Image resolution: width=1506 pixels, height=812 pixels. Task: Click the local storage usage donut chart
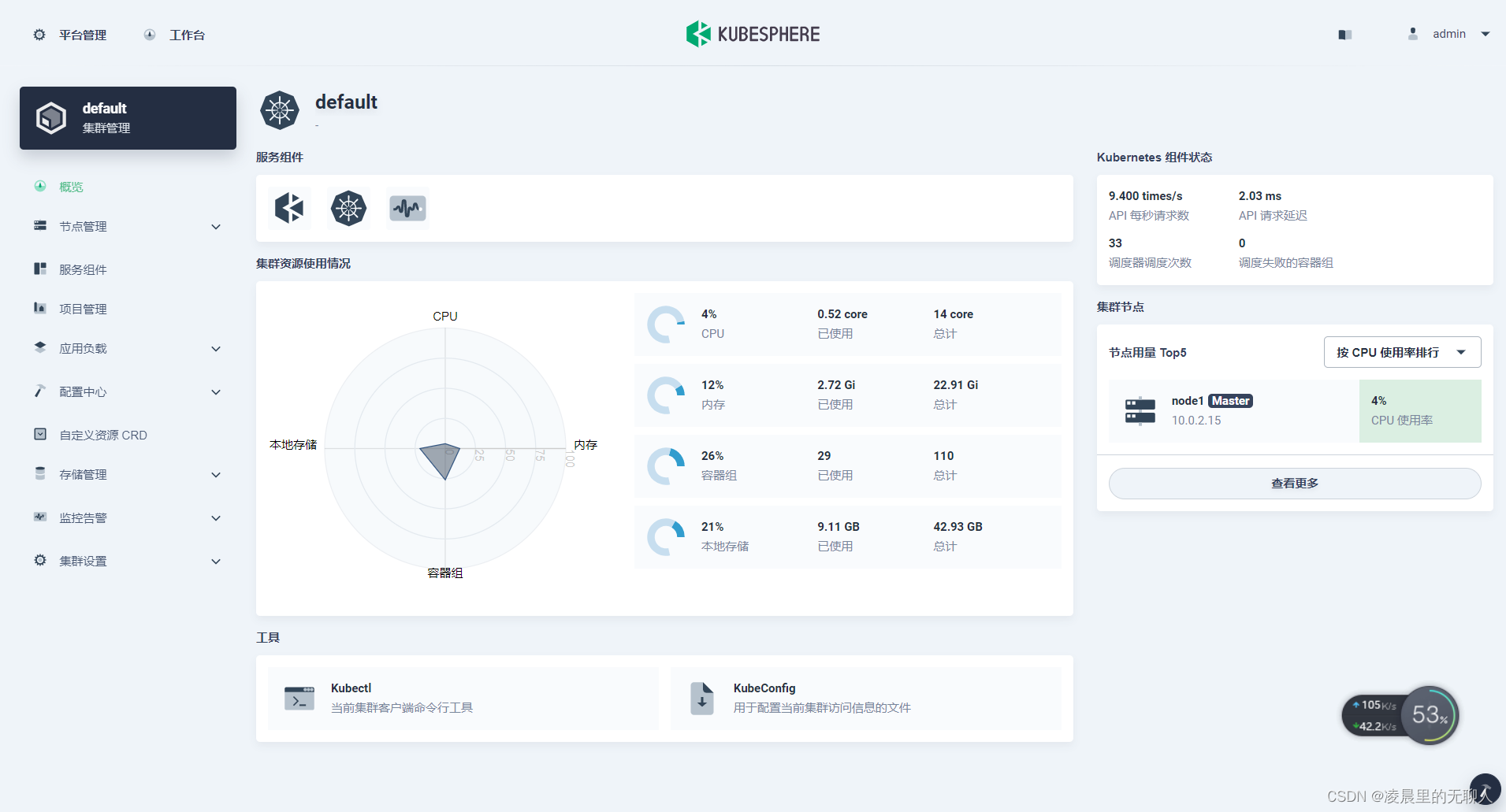tap(666, 537)
